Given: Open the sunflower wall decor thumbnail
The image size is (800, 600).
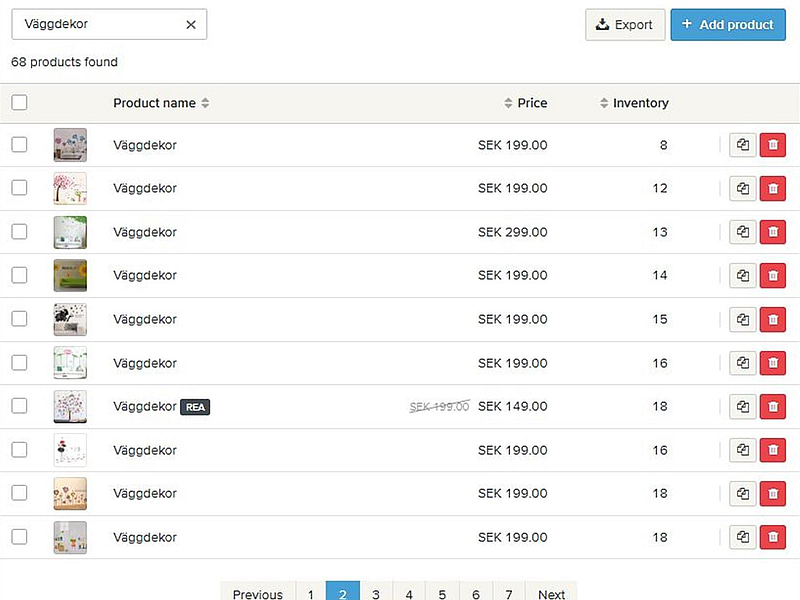Looking at the screenshot, I should coord(70,275).
